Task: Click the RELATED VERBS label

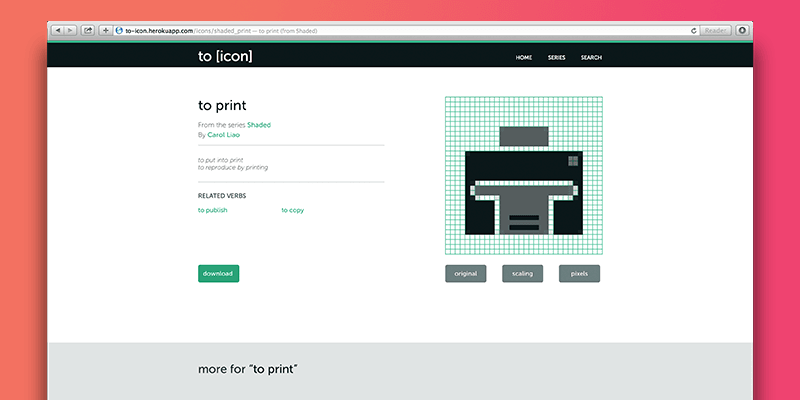Action: coord(222,196)
